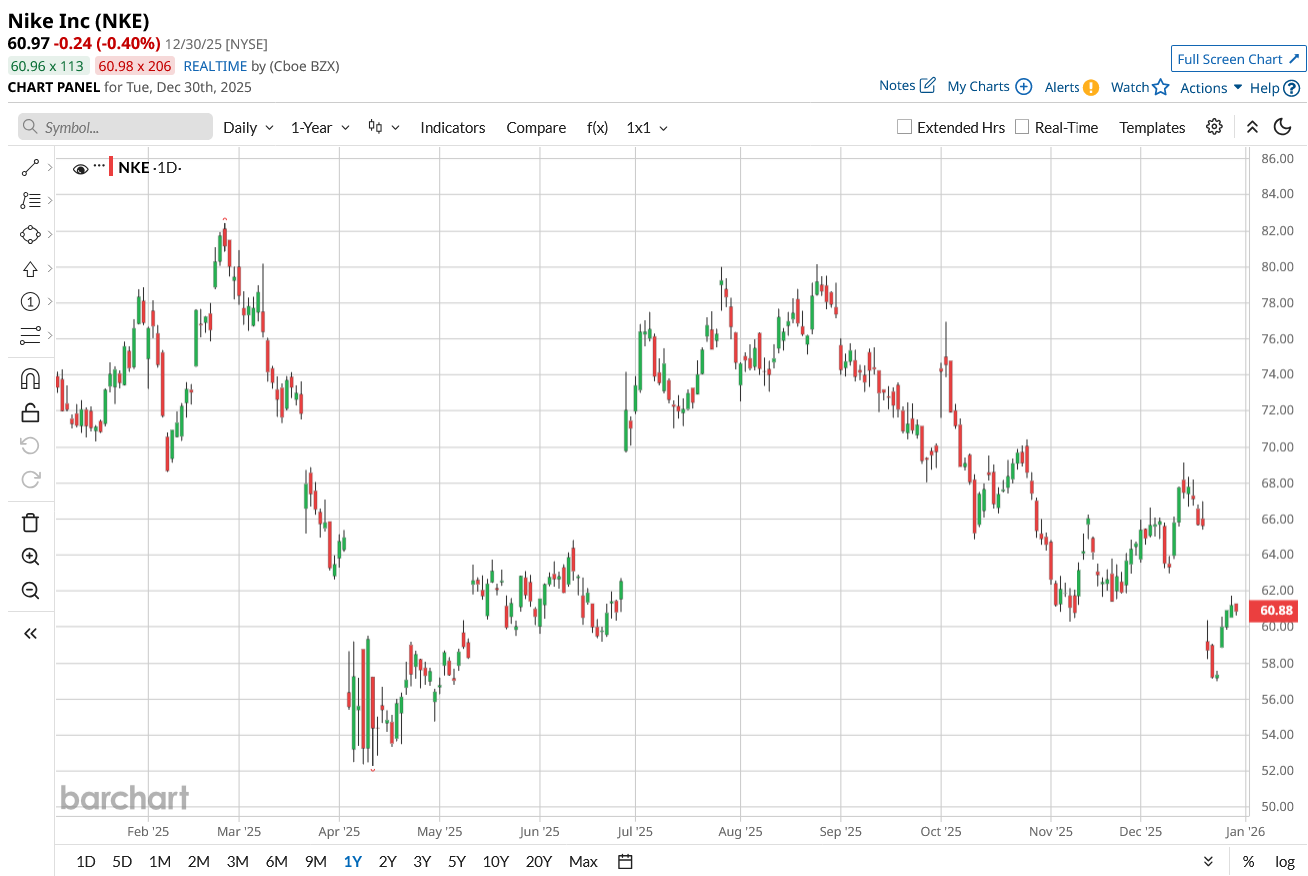The image size is (1308, 876).
Task: Select the 6M time range
Action: coord(276,861)
